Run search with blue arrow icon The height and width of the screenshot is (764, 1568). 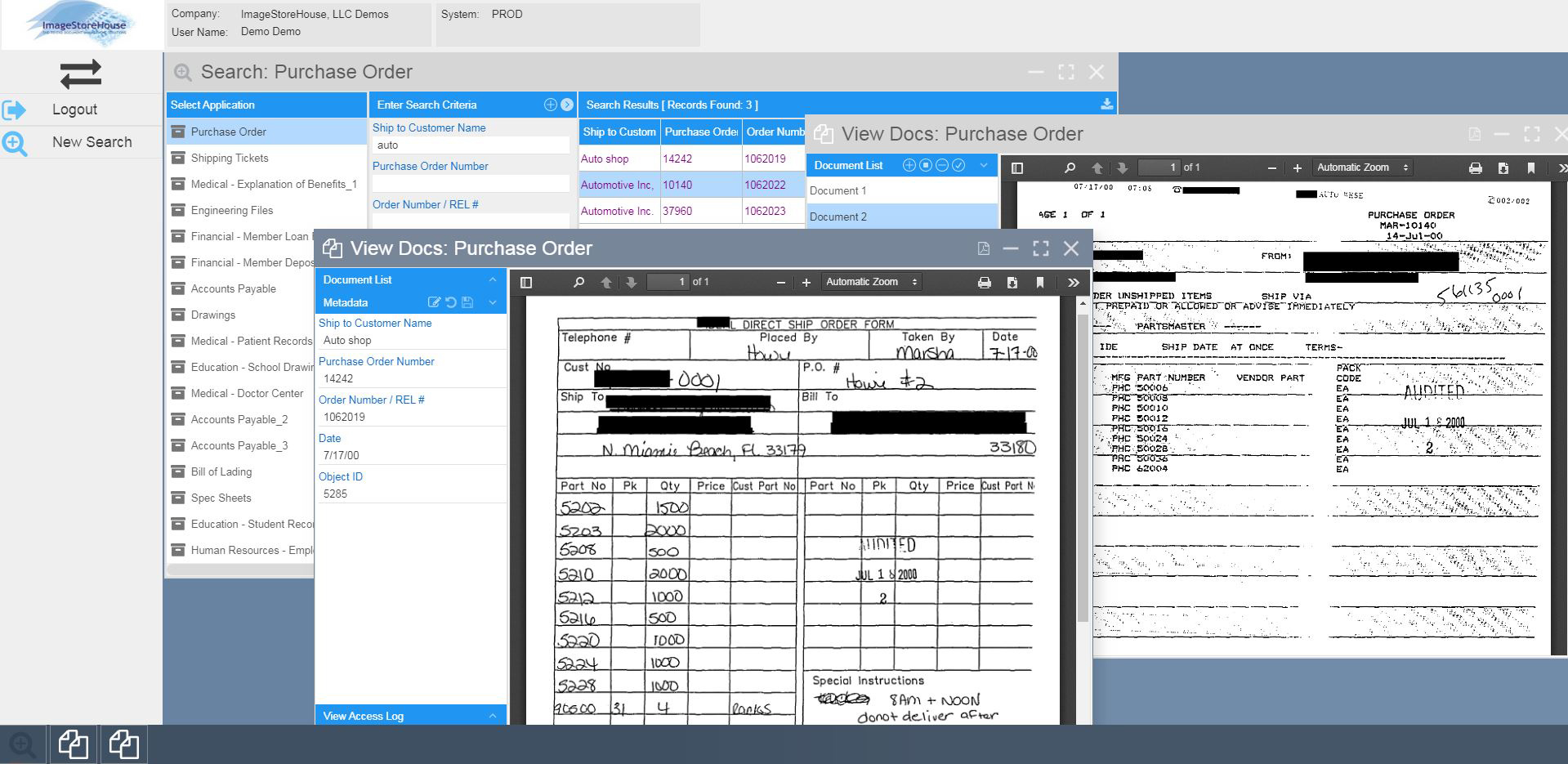point(566,105)
